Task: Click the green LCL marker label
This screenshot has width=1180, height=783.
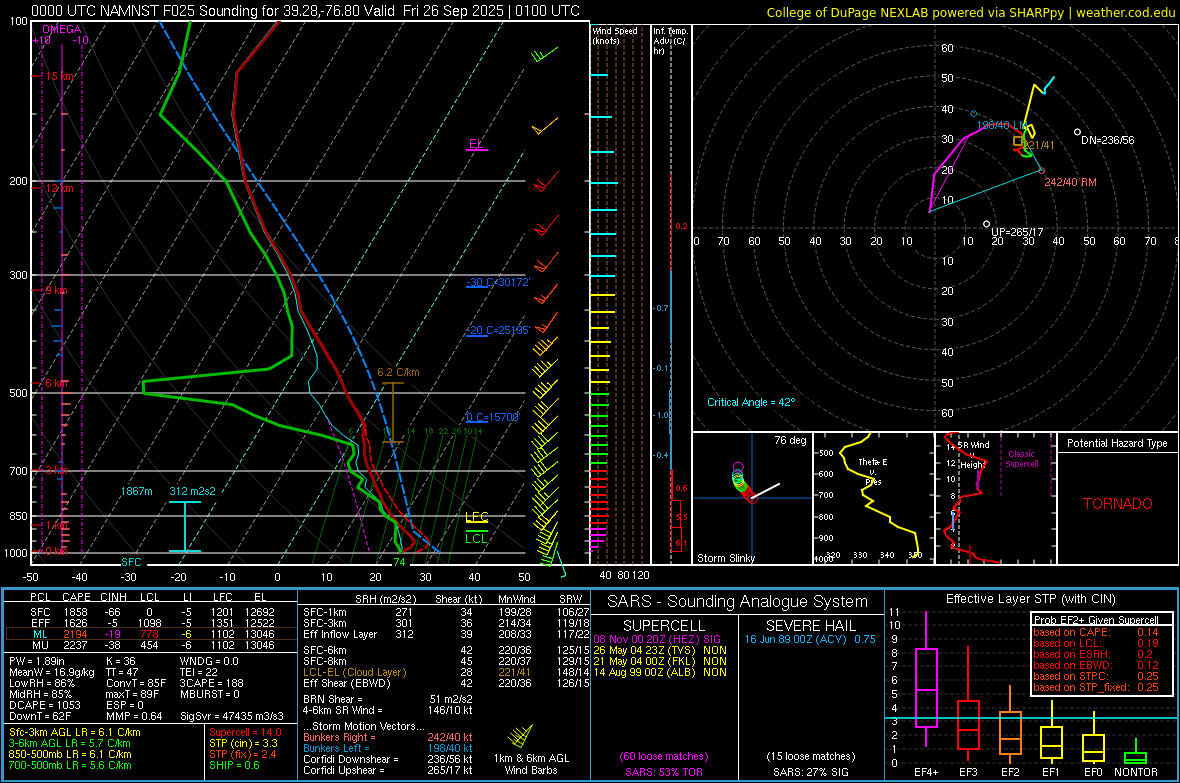Action: [476, 538]
